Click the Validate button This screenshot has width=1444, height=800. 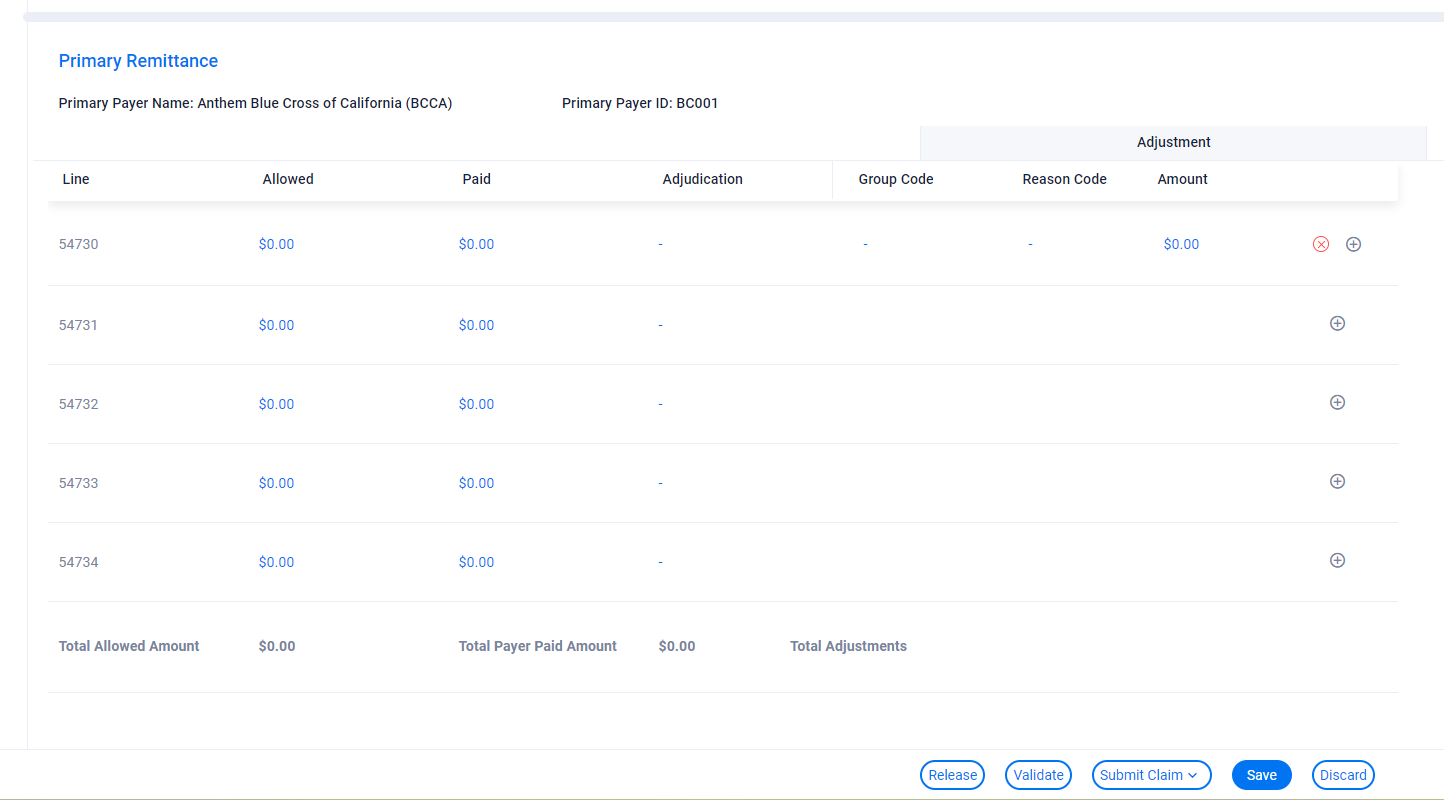(1038, 775)
